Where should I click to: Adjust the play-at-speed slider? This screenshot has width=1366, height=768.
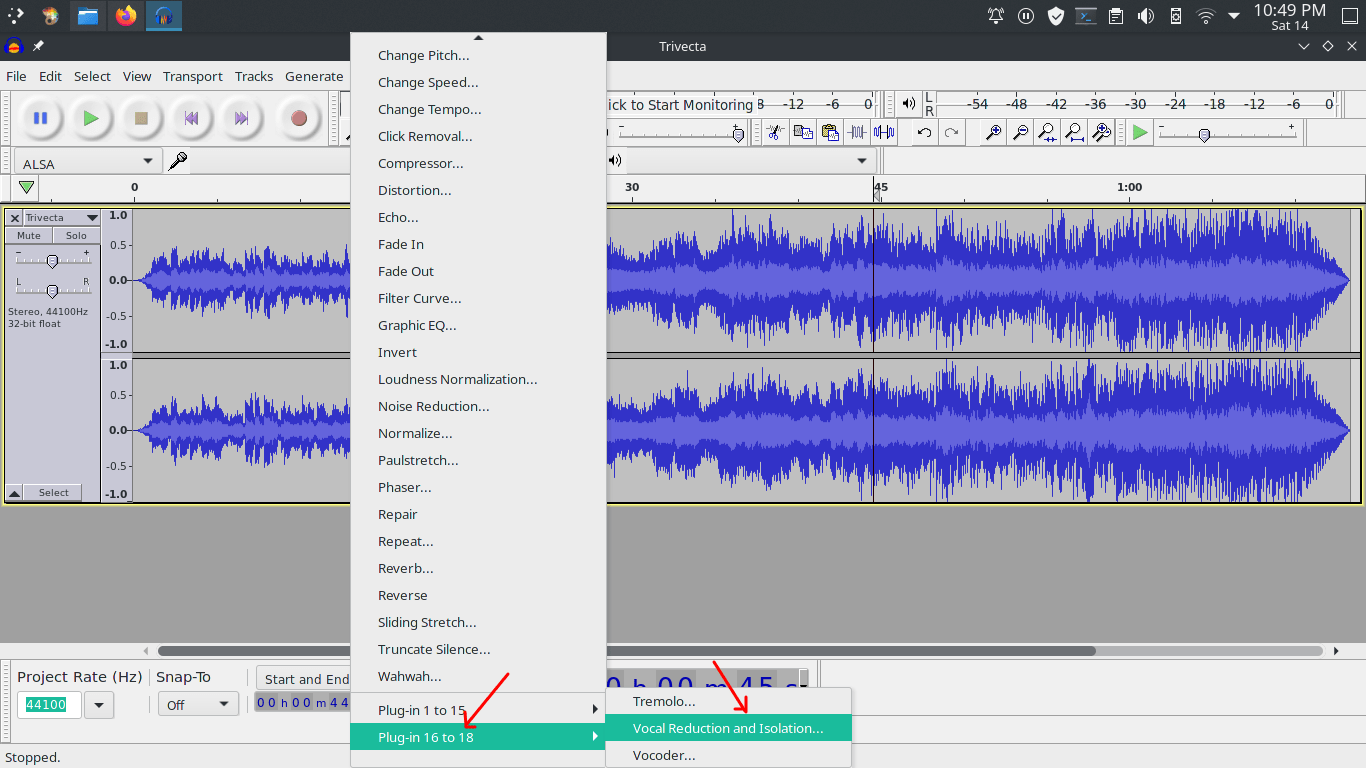pyautogui.click(x=1226, y=132)
